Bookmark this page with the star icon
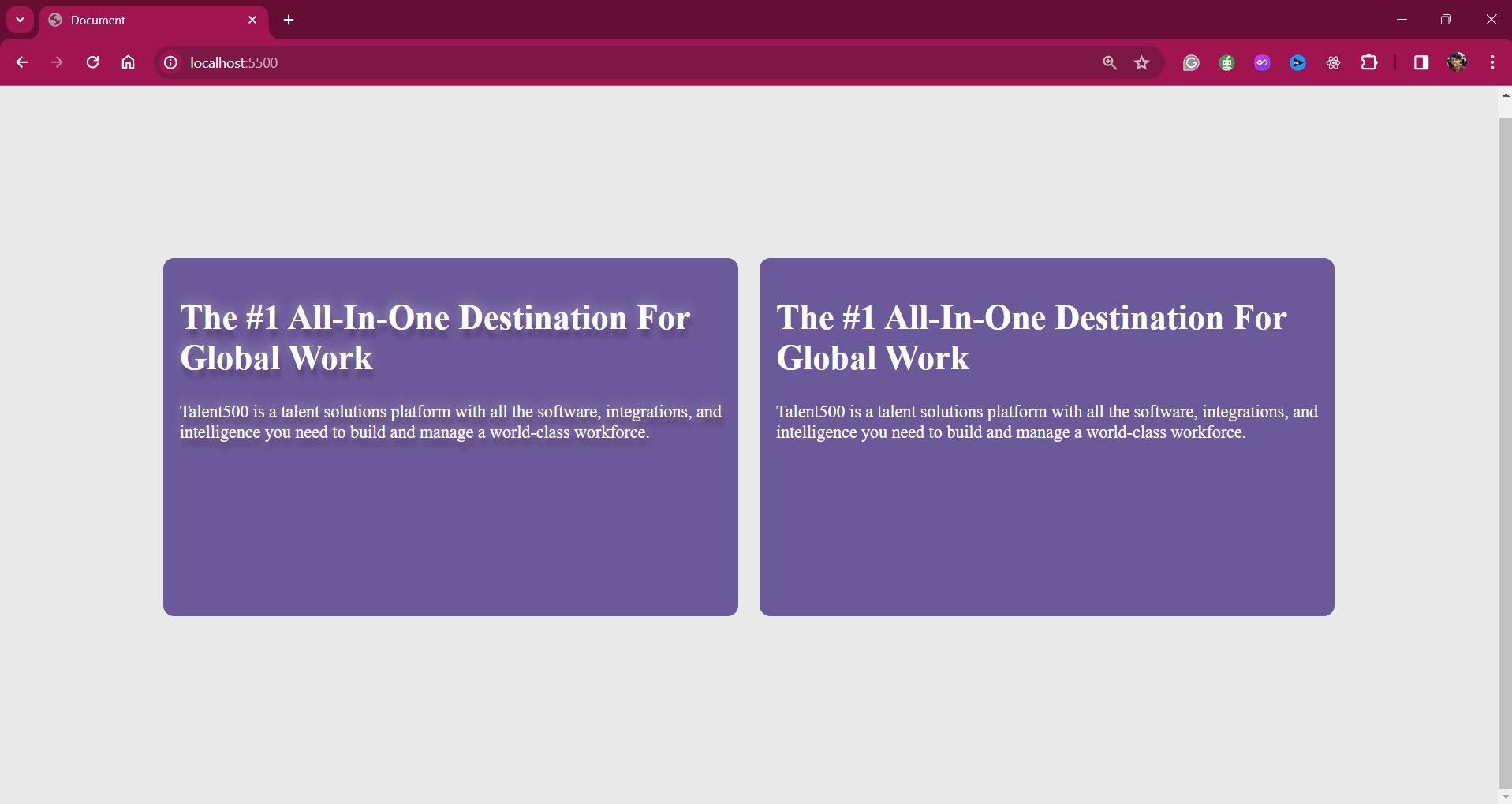 pyautogui.click(x=1141, y=62)
